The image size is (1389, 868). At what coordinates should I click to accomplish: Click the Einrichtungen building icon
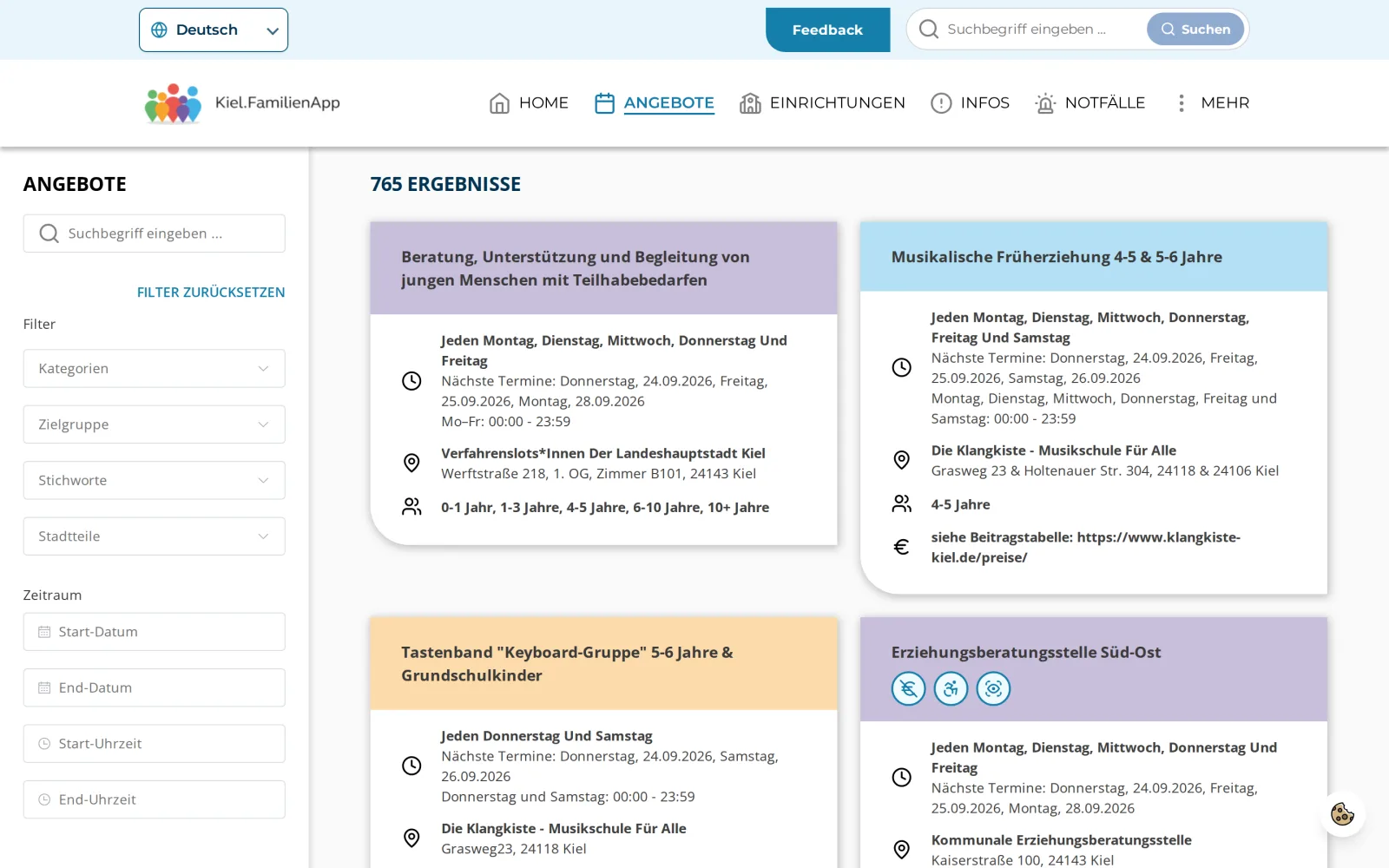coord(750,103)
